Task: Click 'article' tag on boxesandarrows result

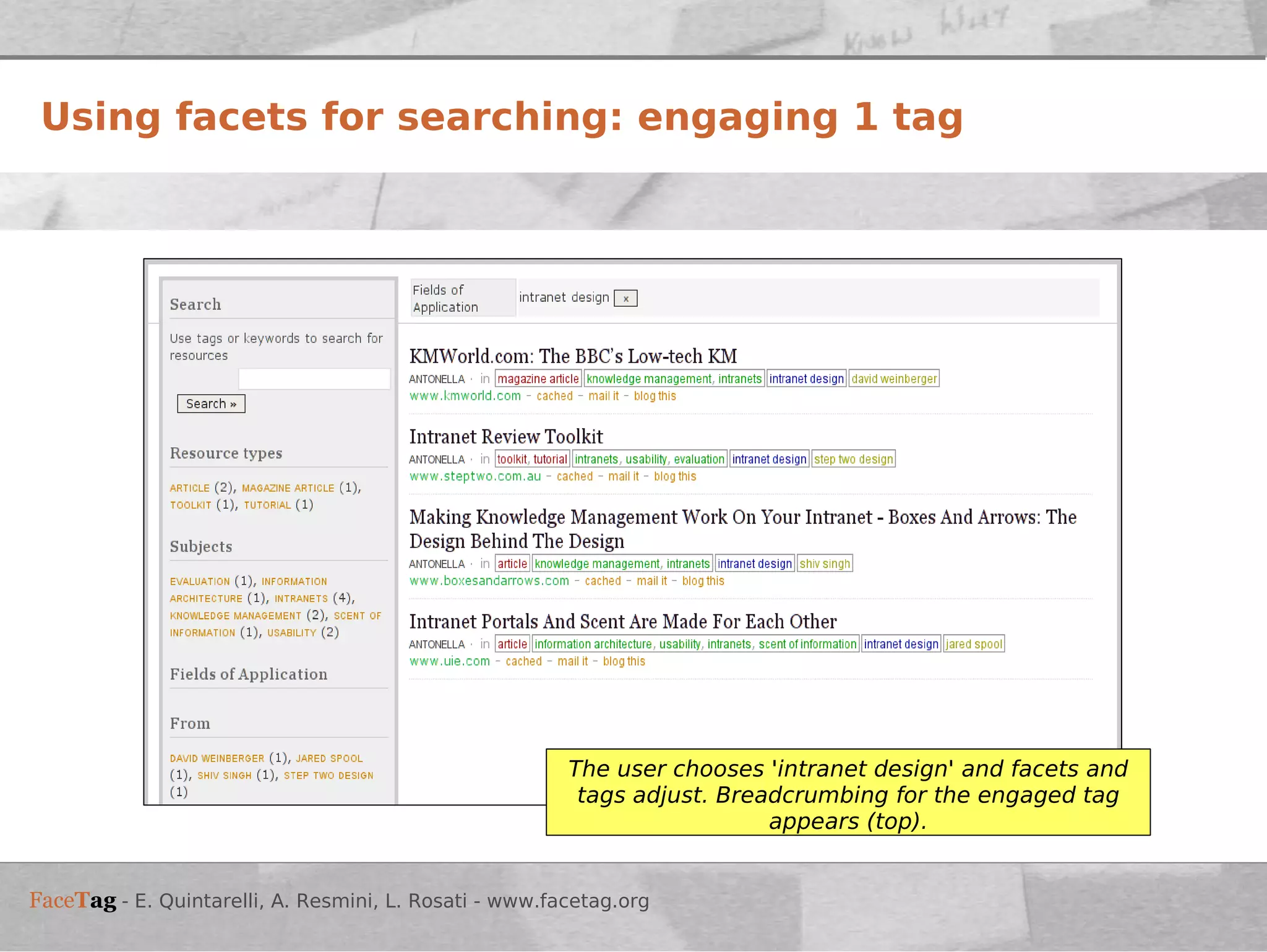Action: pos(512,564)
